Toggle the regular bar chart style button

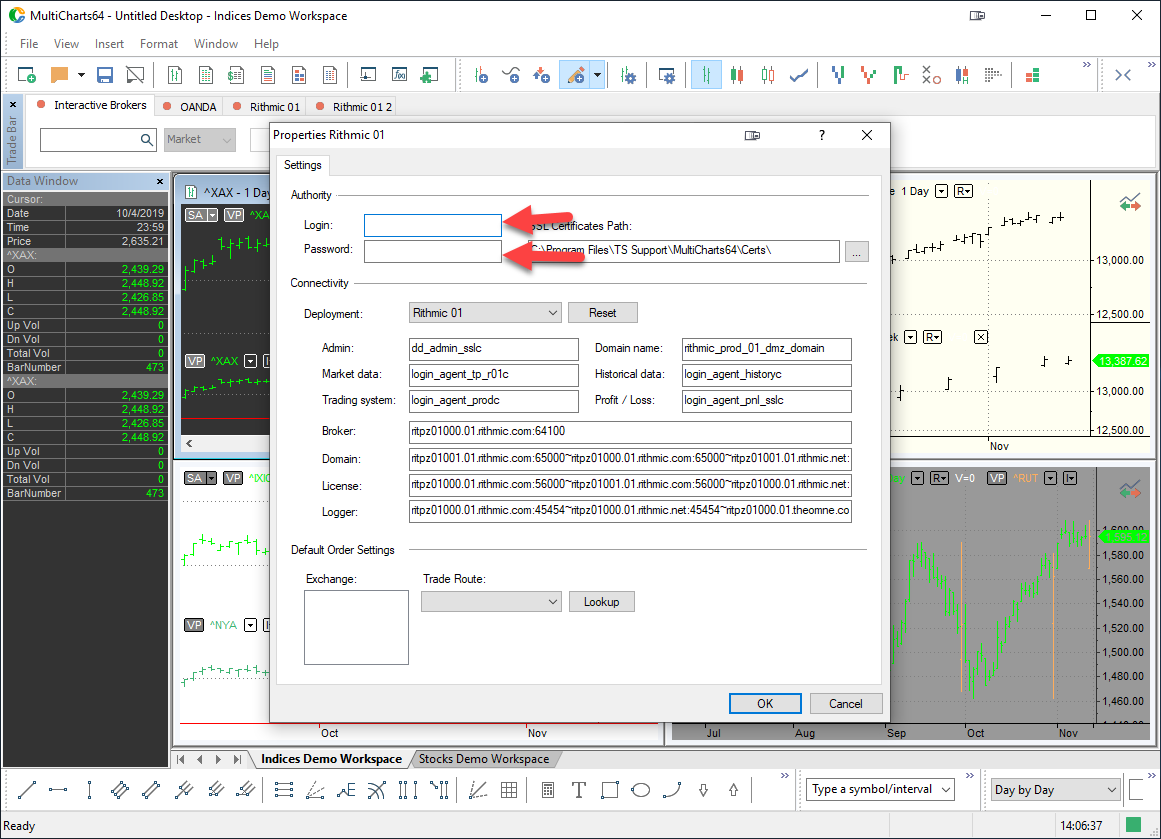[706, 75]
